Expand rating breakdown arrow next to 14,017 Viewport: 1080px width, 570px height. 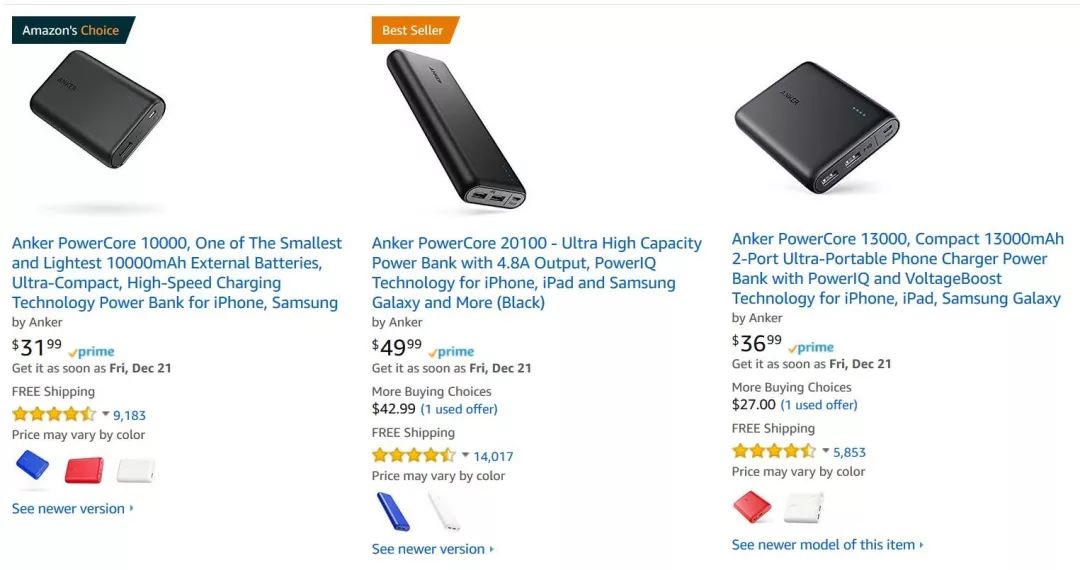[x=465, y=455]
